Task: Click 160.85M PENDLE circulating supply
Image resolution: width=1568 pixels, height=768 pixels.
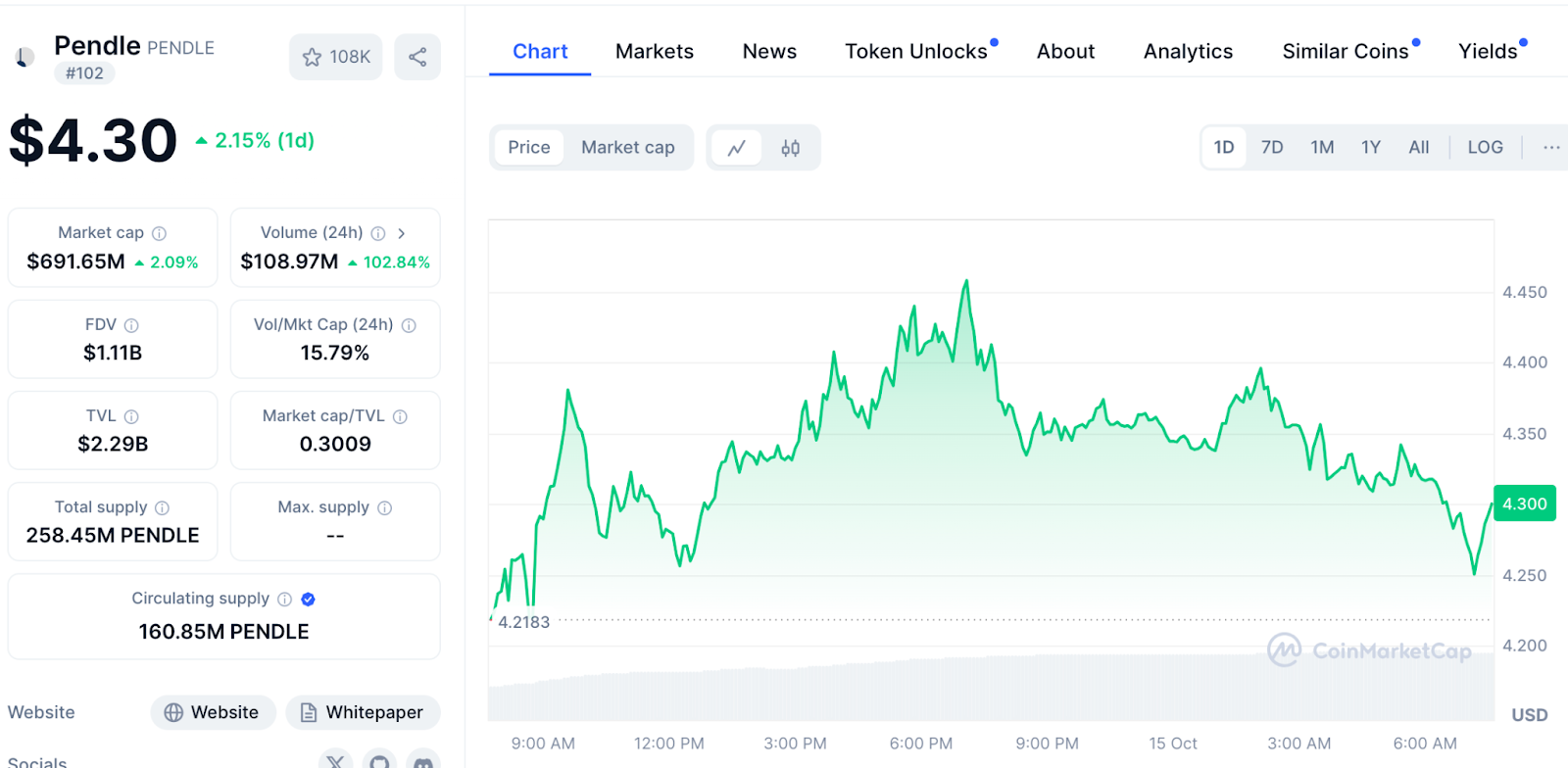Action: pos(223,632)
